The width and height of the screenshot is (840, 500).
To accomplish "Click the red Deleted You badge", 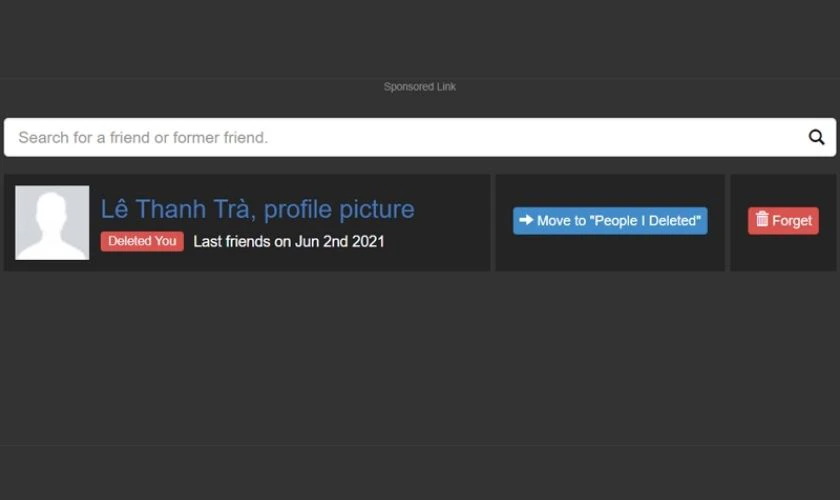I will click(x=142, y=241).
